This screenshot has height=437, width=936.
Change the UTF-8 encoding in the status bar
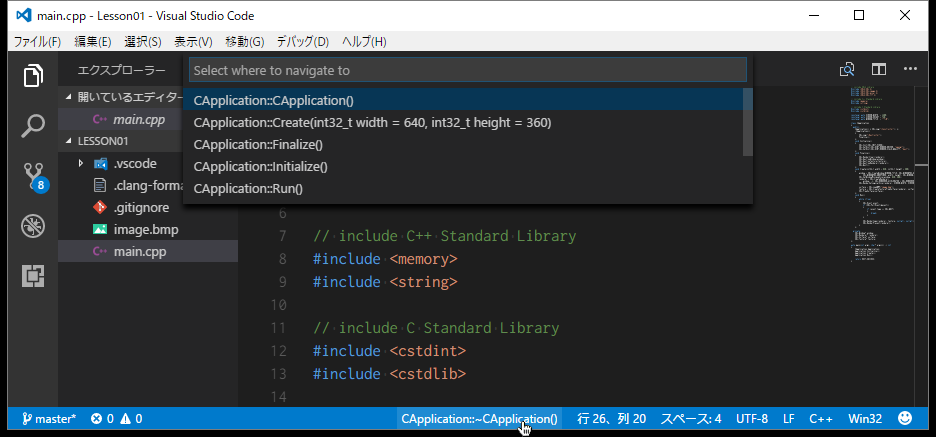(752, 418)
